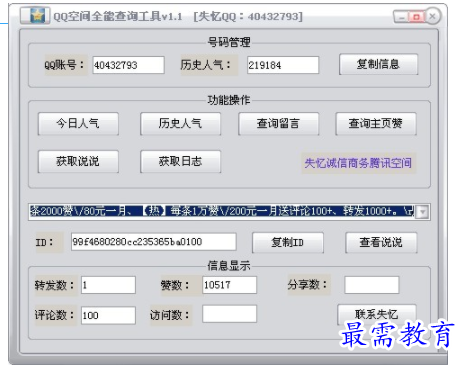The image size is (463, 366).
Task: Minimize the window with the title bar button
Action: coord(402,17)
